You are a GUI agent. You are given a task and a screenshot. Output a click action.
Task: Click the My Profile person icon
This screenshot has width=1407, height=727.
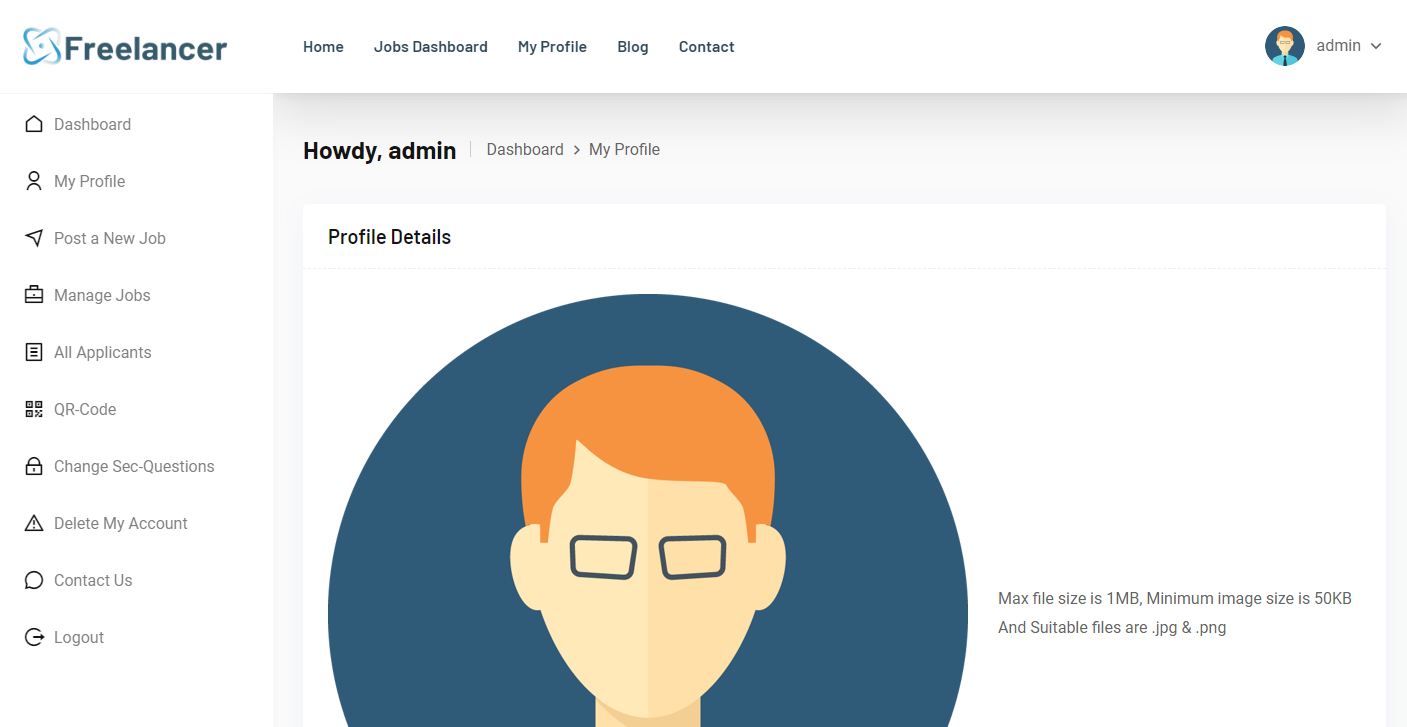(34, 181)
